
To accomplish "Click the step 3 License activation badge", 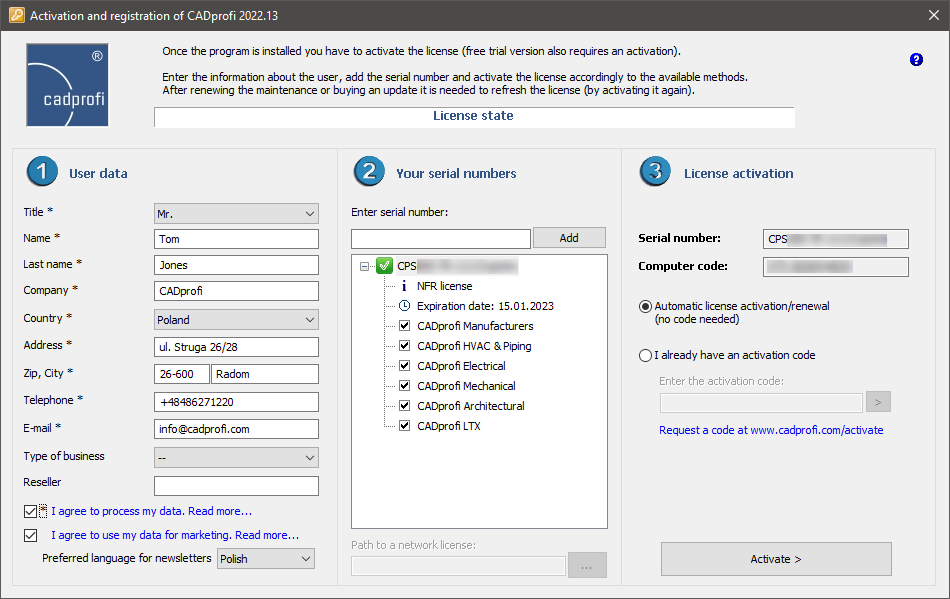I will (655, 172).
